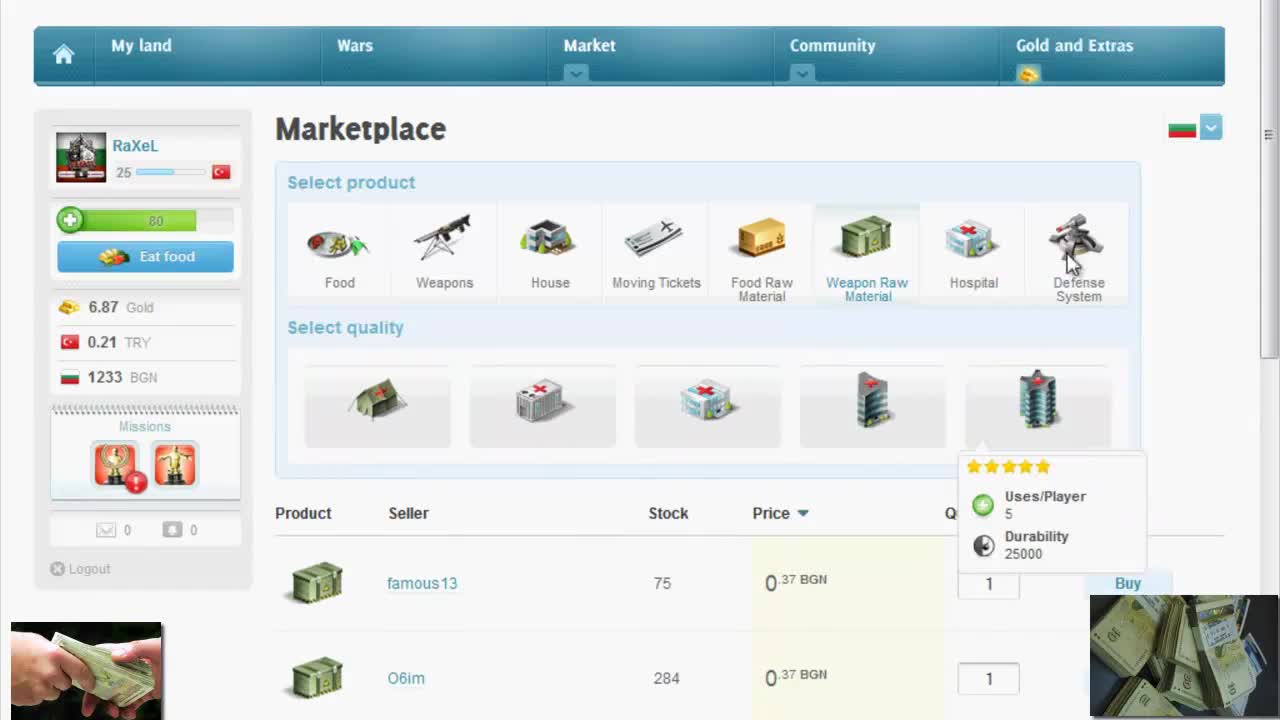The width and height of the screenshot is (1280, 720).
Task: Select the Food product
Action: pos(340,252)
